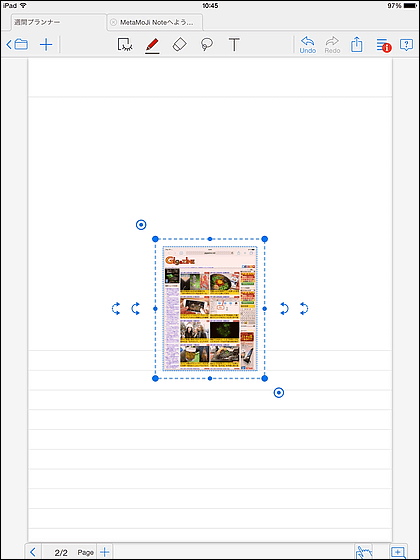Activate the Lasso selection tool
Screen dimensions: 420x560
coord(207,45)
